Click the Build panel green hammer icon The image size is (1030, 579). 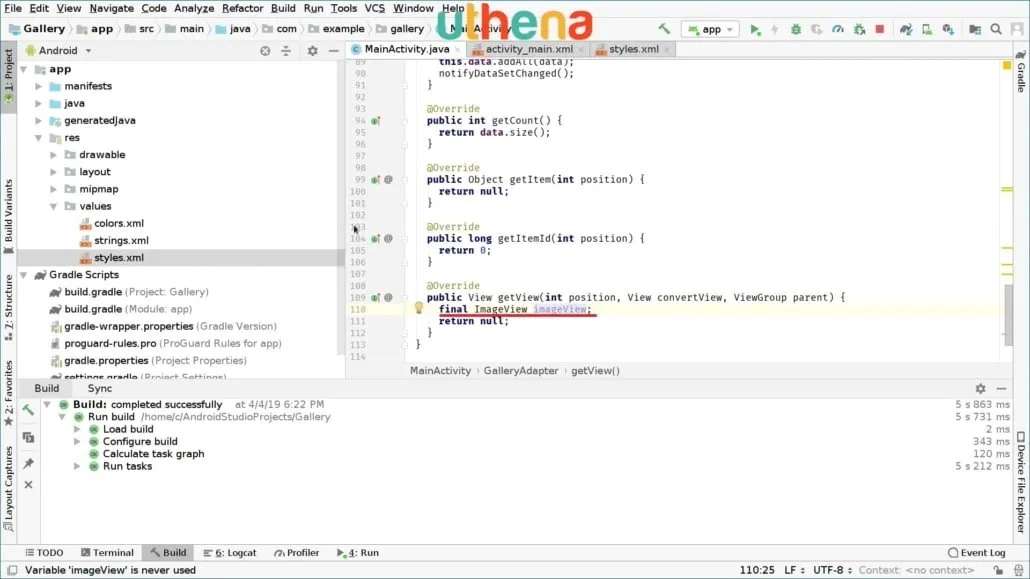click(x=28, y=410)
